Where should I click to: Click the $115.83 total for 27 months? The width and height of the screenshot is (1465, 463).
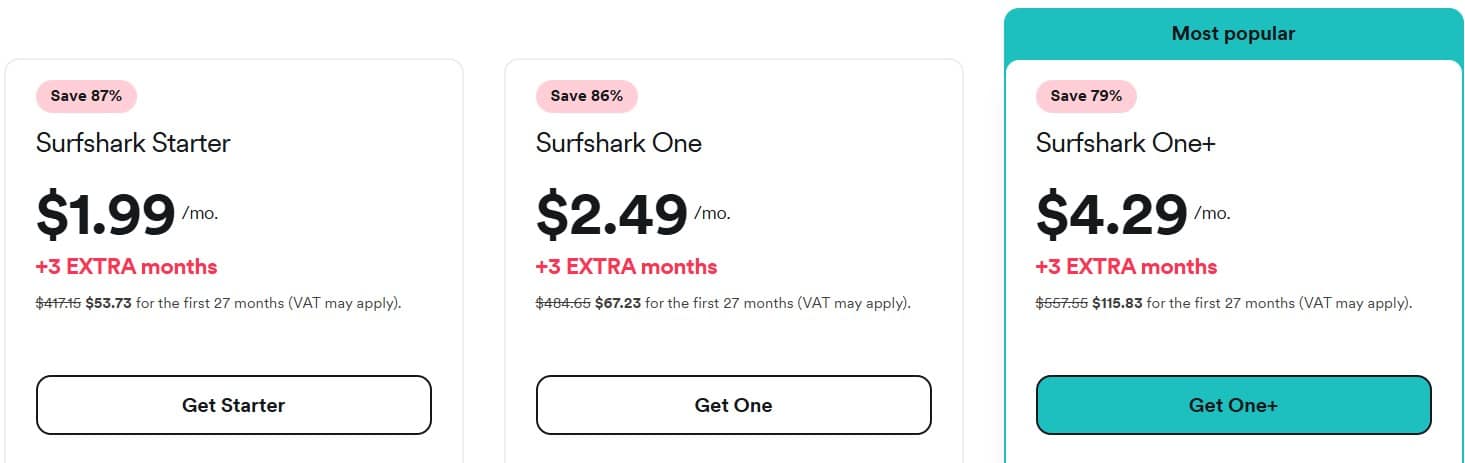click(x=1117, y=303)
